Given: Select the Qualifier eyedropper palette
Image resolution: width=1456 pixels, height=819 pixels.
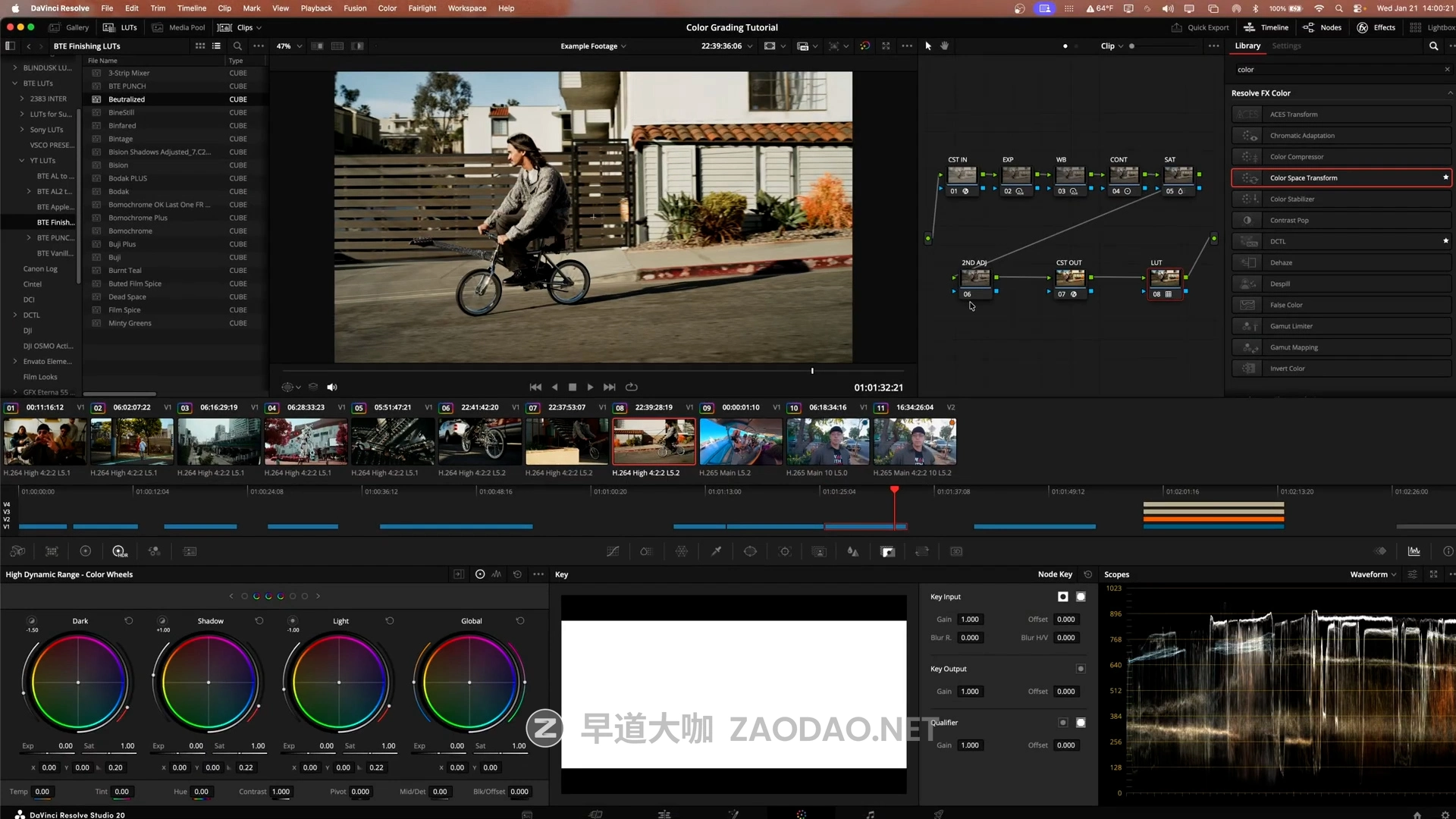Looking at the screenshot, I should pyautogui.click(x=716, y=551).
